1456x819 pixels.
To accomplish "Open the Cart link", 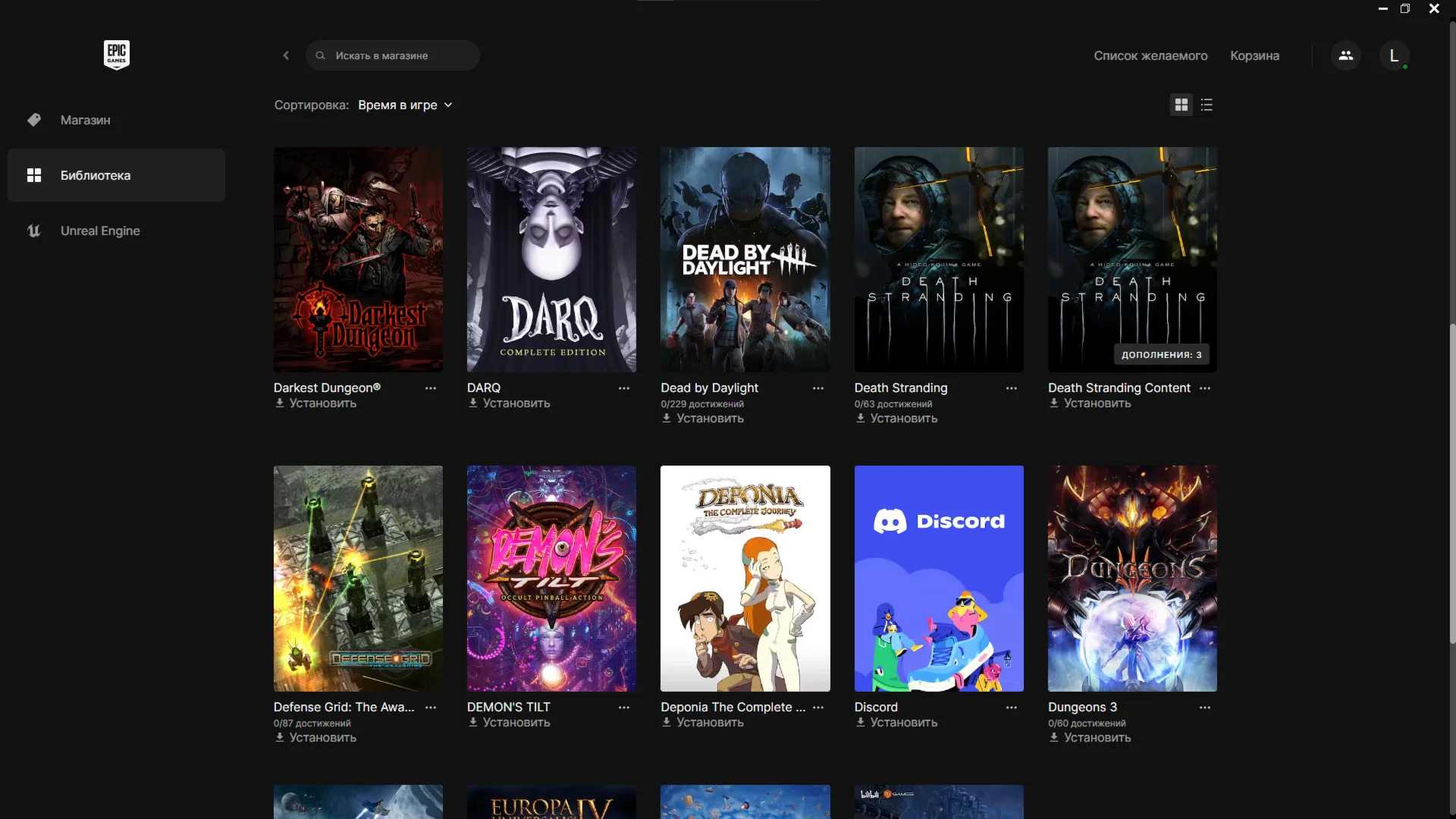I will tap(1254, 55).
